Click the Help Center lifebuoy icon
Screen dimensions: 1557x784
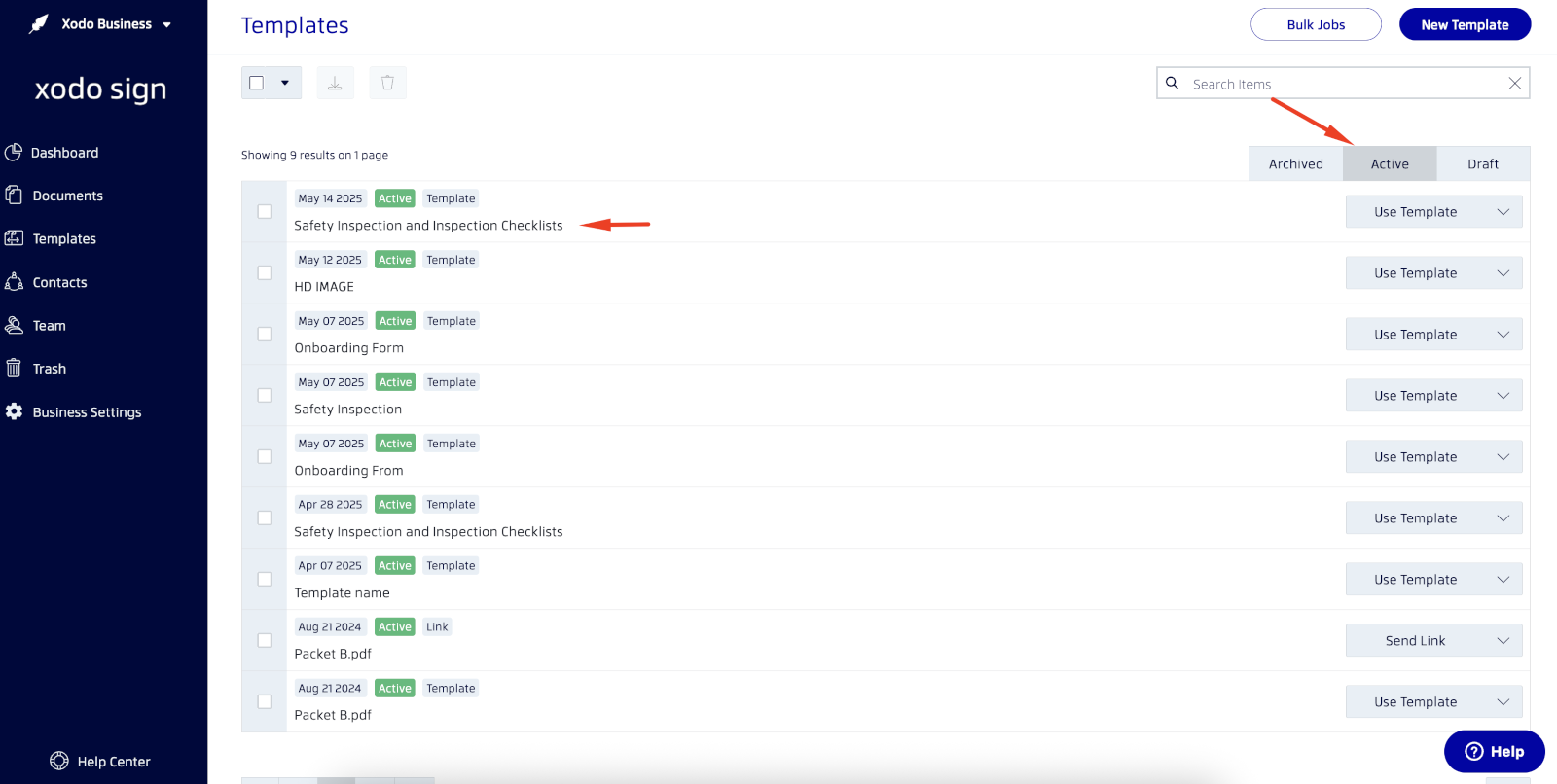coord(59,761)
